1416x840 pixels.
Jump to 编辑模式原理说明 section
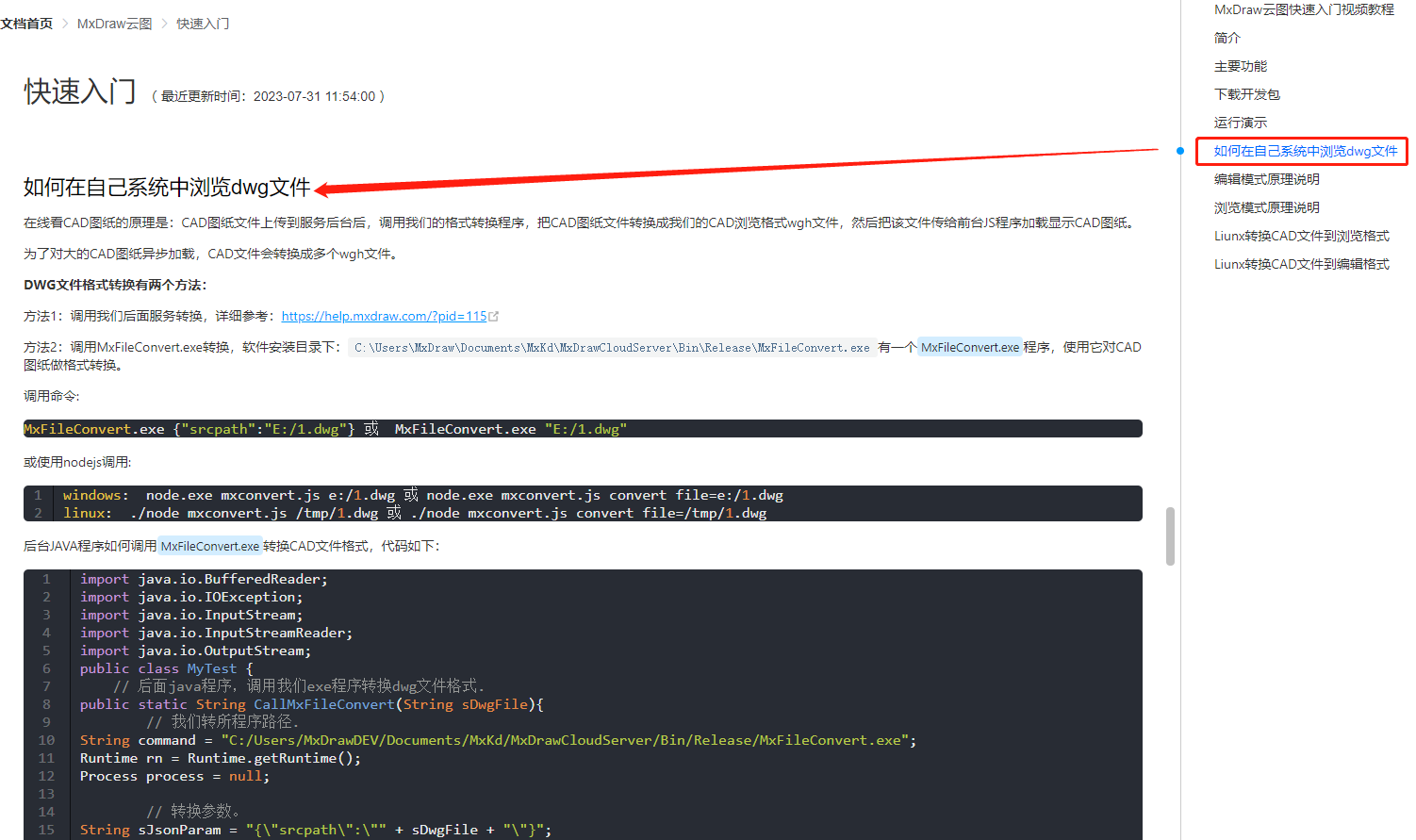pos(1267,179)
